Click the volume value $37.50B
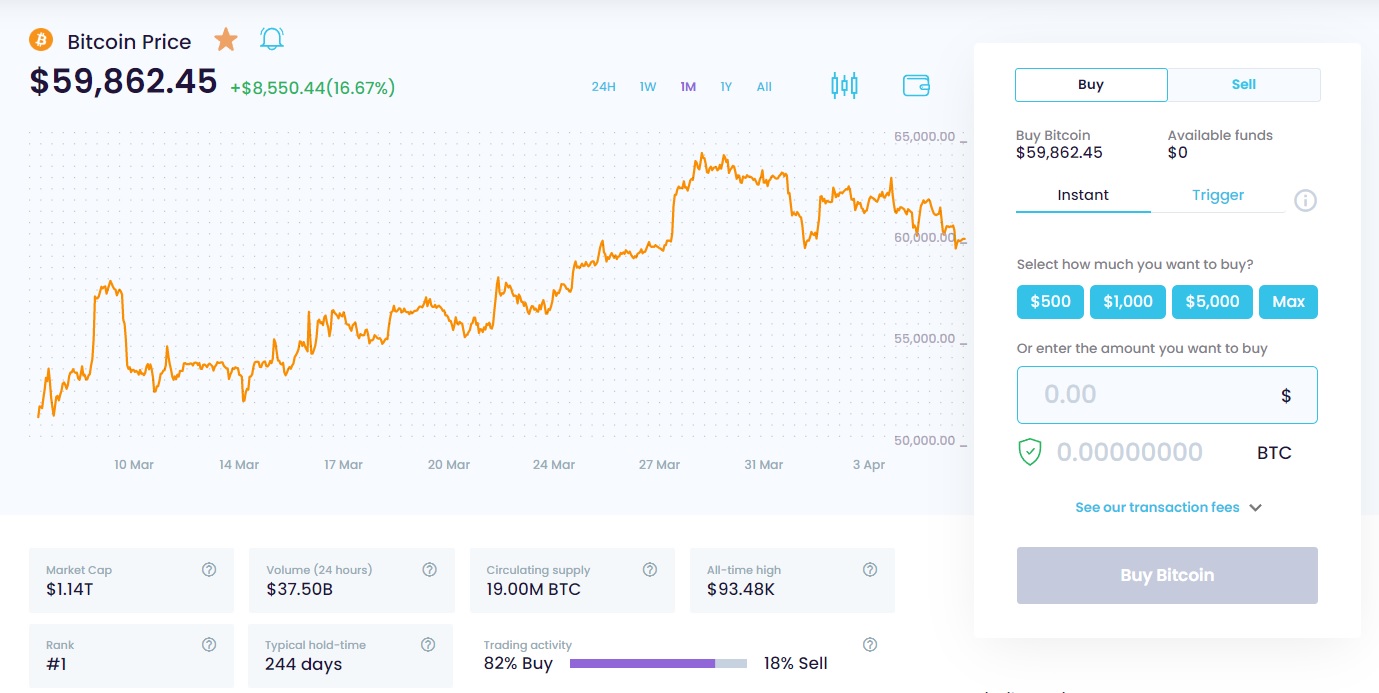Image resolution: width=1379 pixels, height=693 pixels. point(299,589)
